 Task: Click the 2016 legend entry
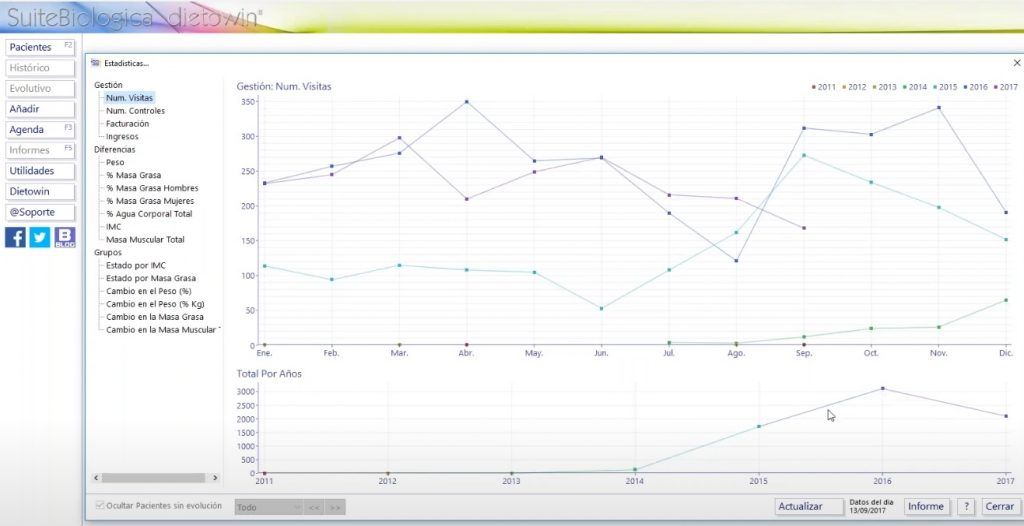click(x=976, y=87)
